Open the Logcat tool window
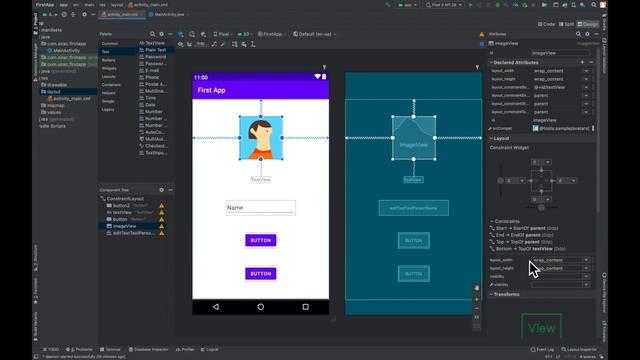 tap(209, 350)
